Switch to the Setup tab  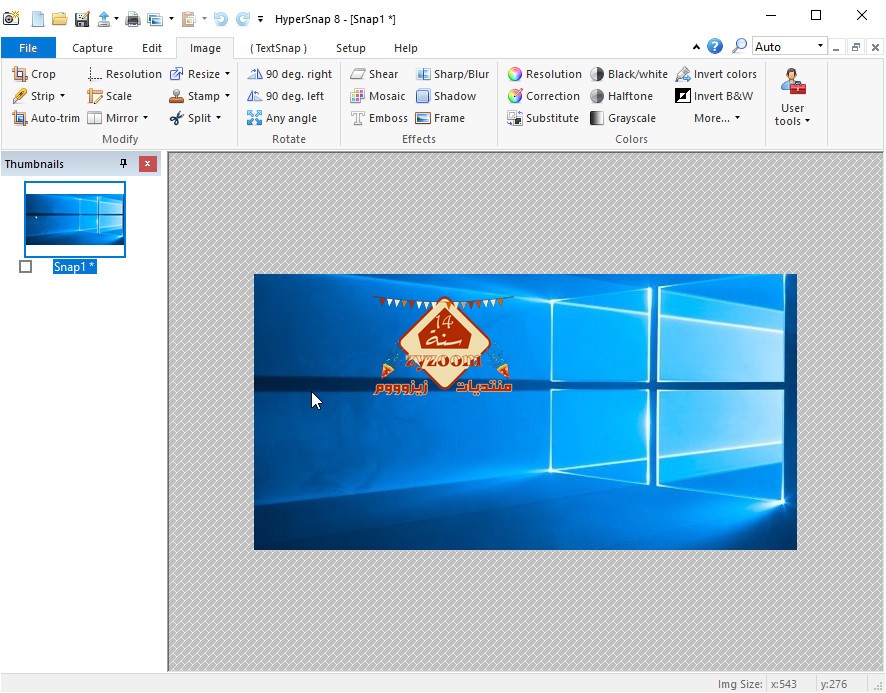351,48
